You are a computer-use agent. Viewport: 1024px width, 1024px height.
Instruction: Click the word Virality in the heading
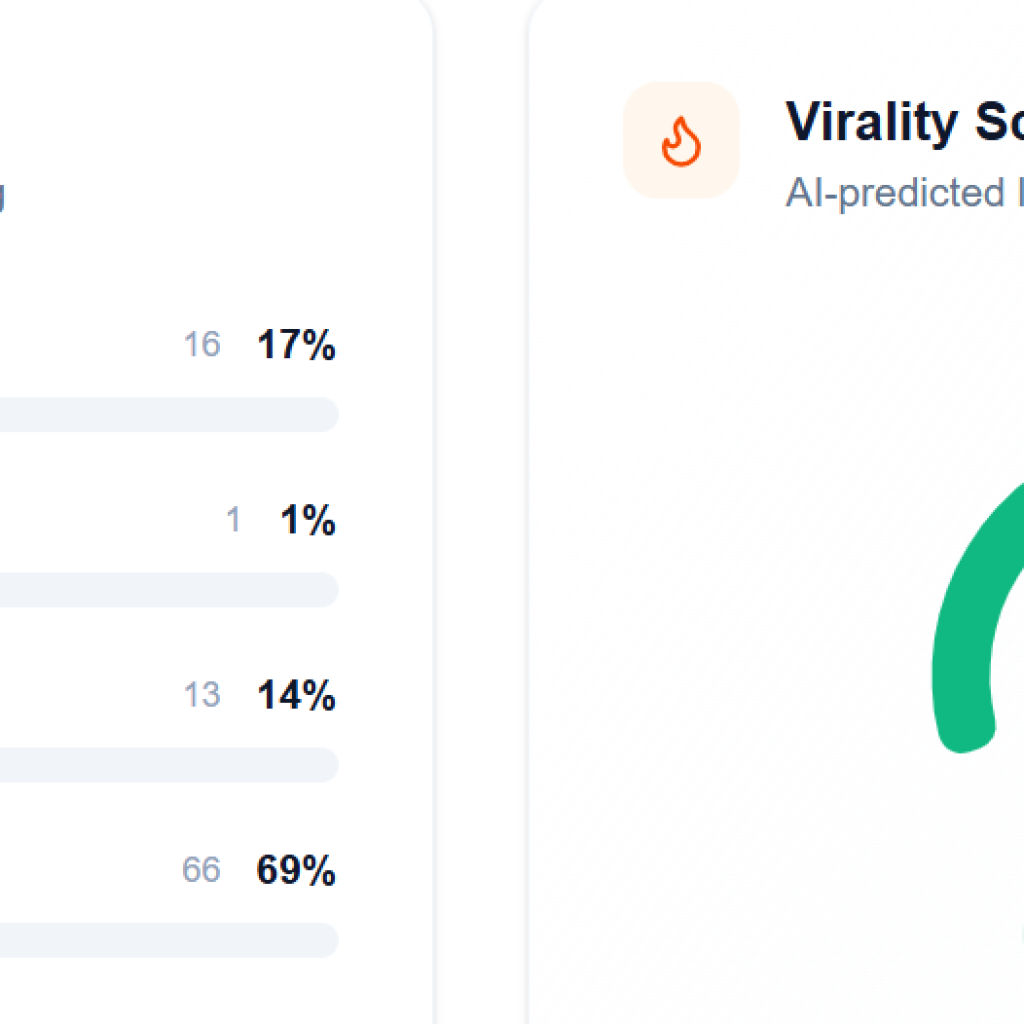click(x=871, y=122)
